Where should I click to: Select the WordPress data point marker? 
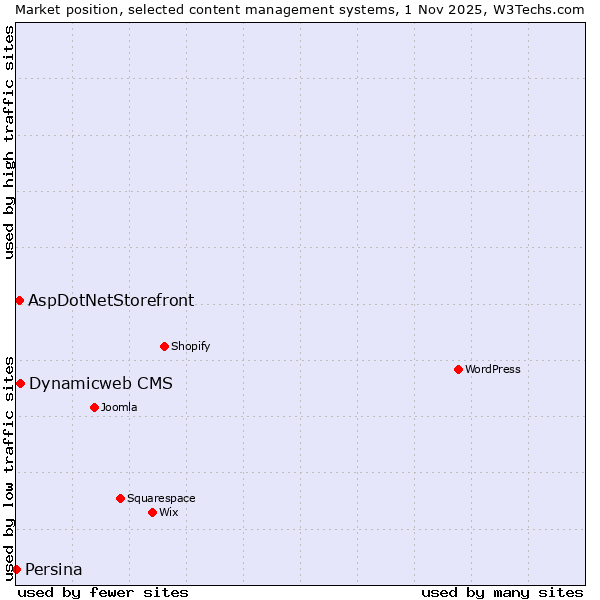click(458, 369)
